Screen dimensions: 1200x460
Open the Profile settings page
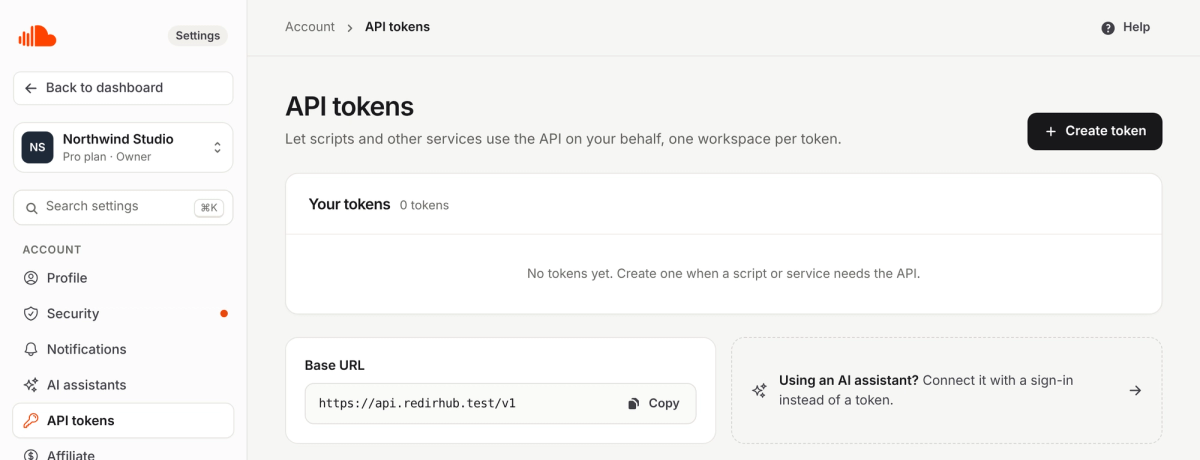(123, 278)
